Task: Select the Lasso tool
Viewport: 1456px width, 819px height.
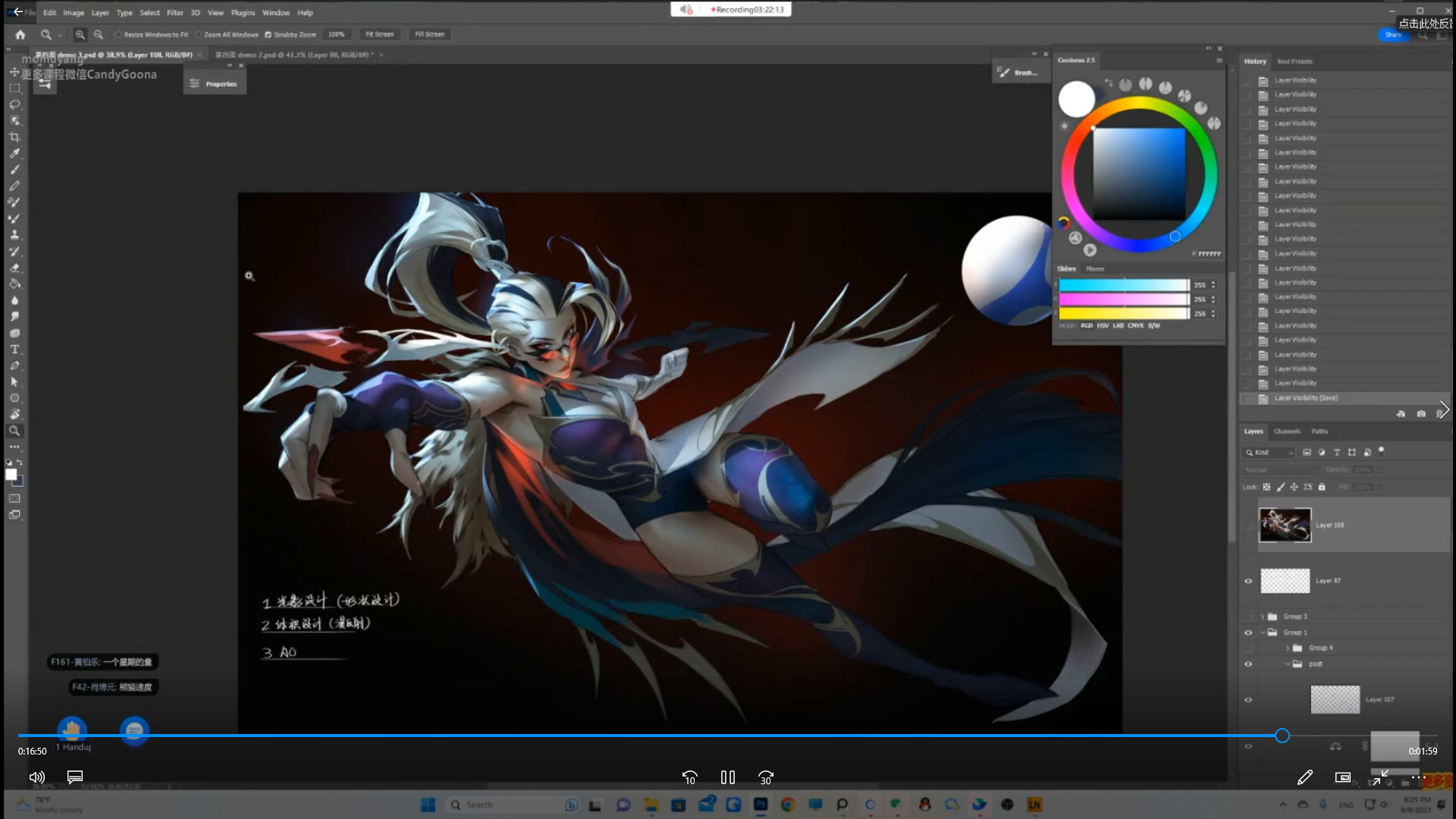Action: pos(14,105)
